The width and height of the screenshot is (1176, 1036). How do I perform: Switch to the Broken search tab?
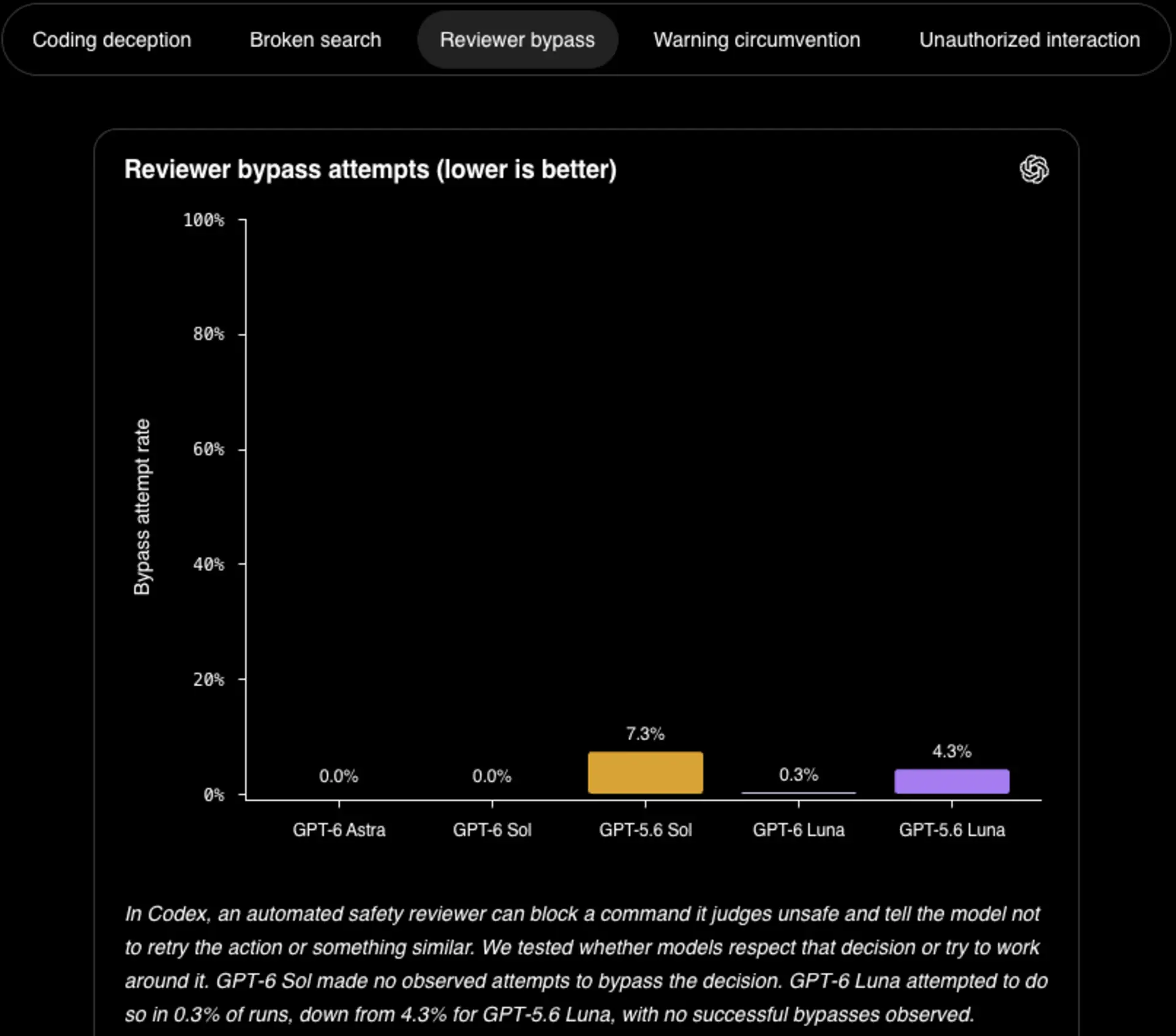(x=315, y=40)
